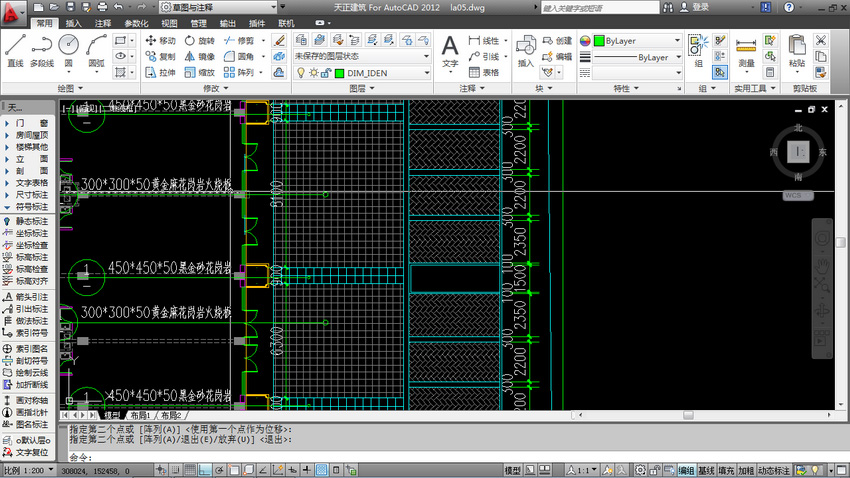Click the Trim (修剪) tool
850x478 pixels.
click(x=239, y=41)
